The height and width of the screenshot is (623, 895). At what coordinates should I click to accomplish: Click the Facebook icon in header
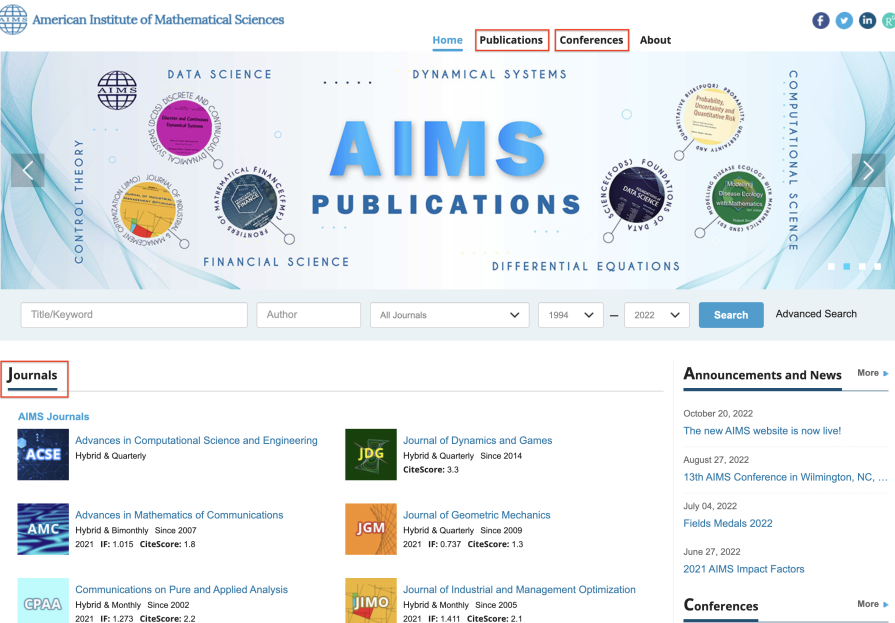tap(821, 20)
